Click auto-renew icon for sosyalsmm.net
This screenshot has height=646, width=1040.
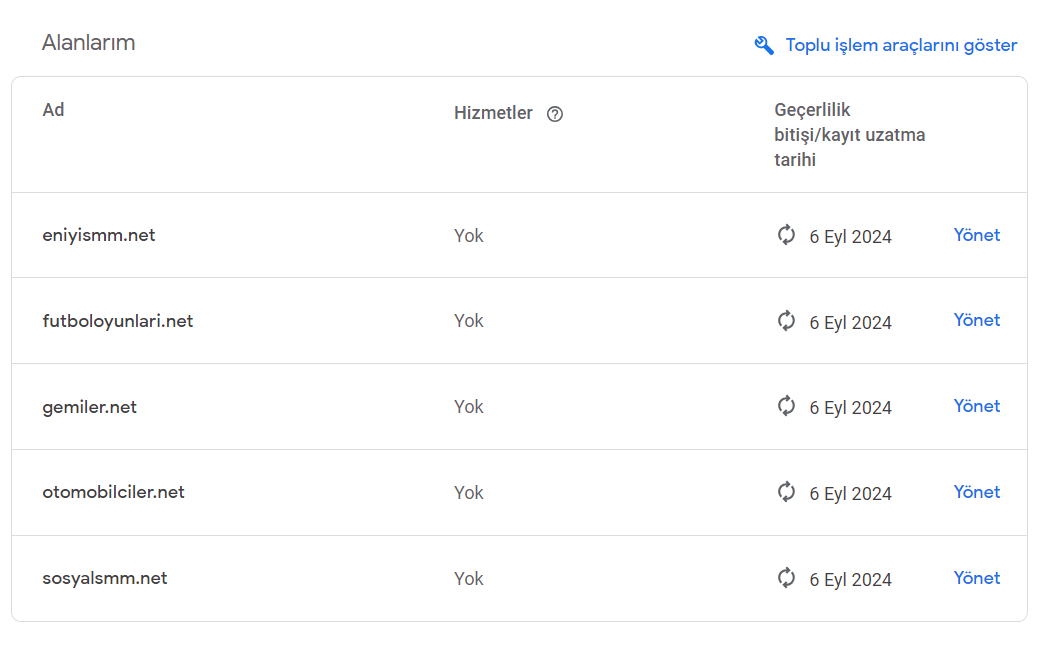coord(786,578)
